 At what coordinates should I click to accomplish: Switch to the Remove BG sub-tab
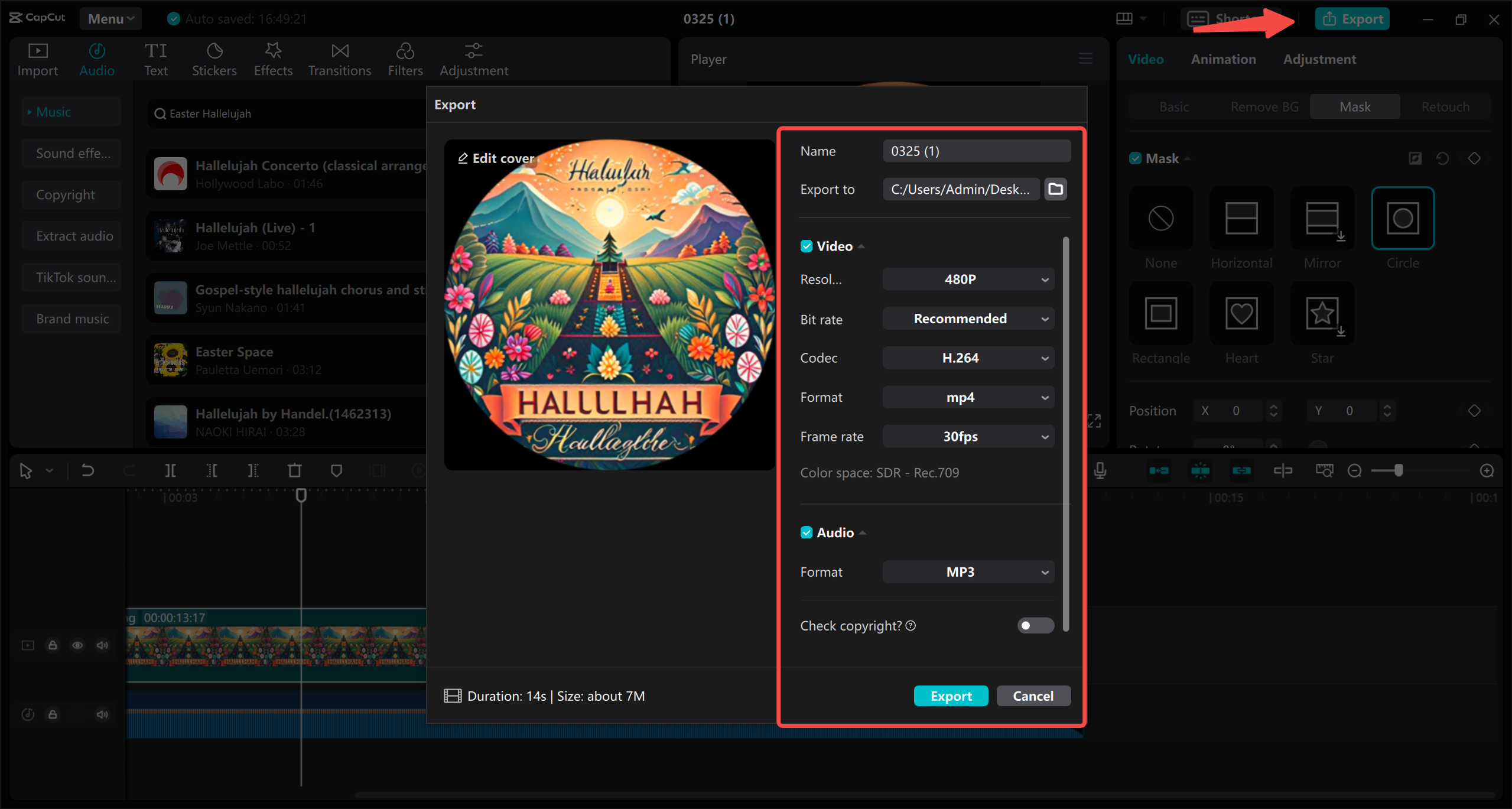coord(1264,107)
